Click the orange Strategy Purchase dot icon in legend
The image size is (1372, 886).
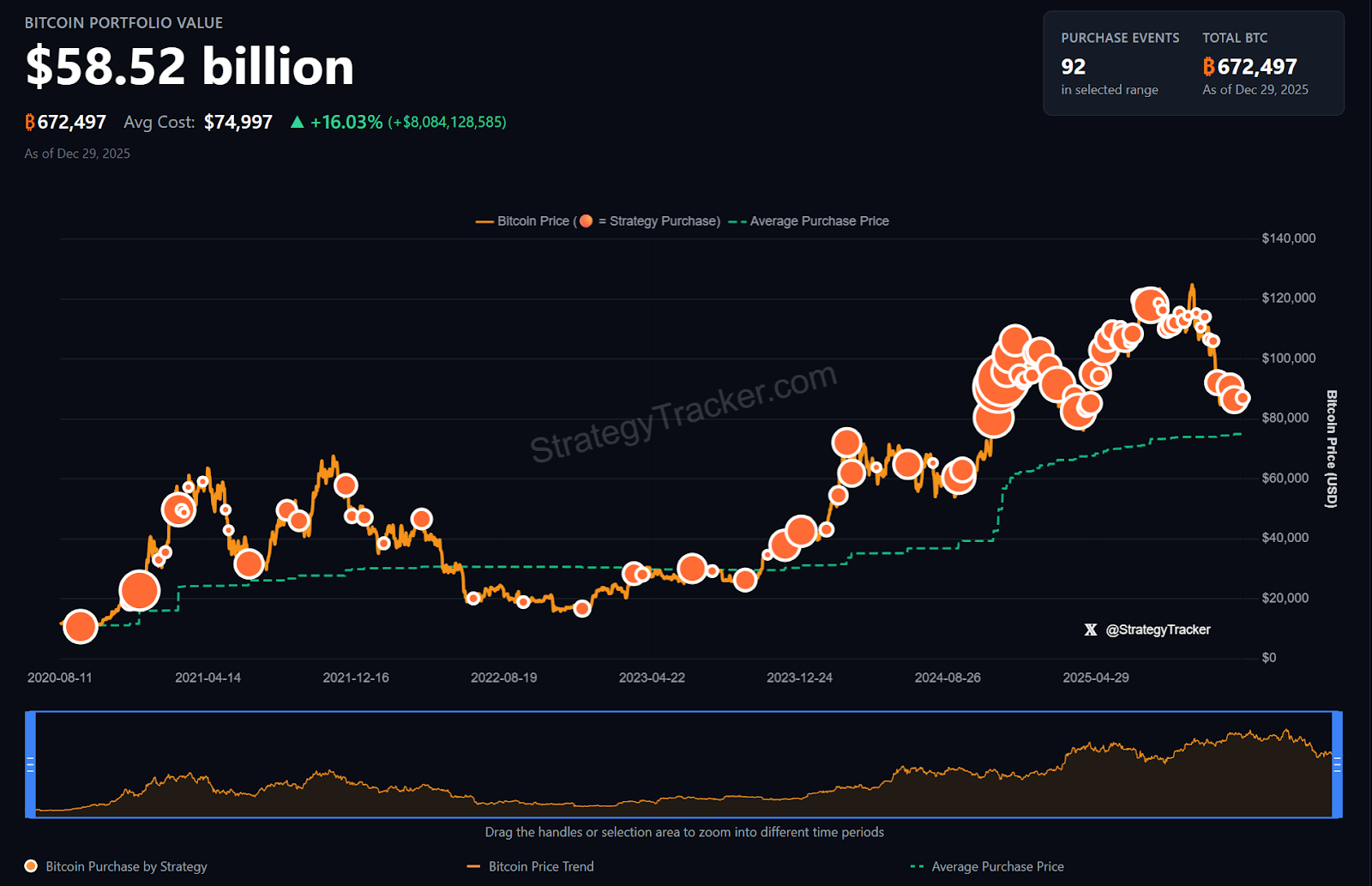coord(586,220)
